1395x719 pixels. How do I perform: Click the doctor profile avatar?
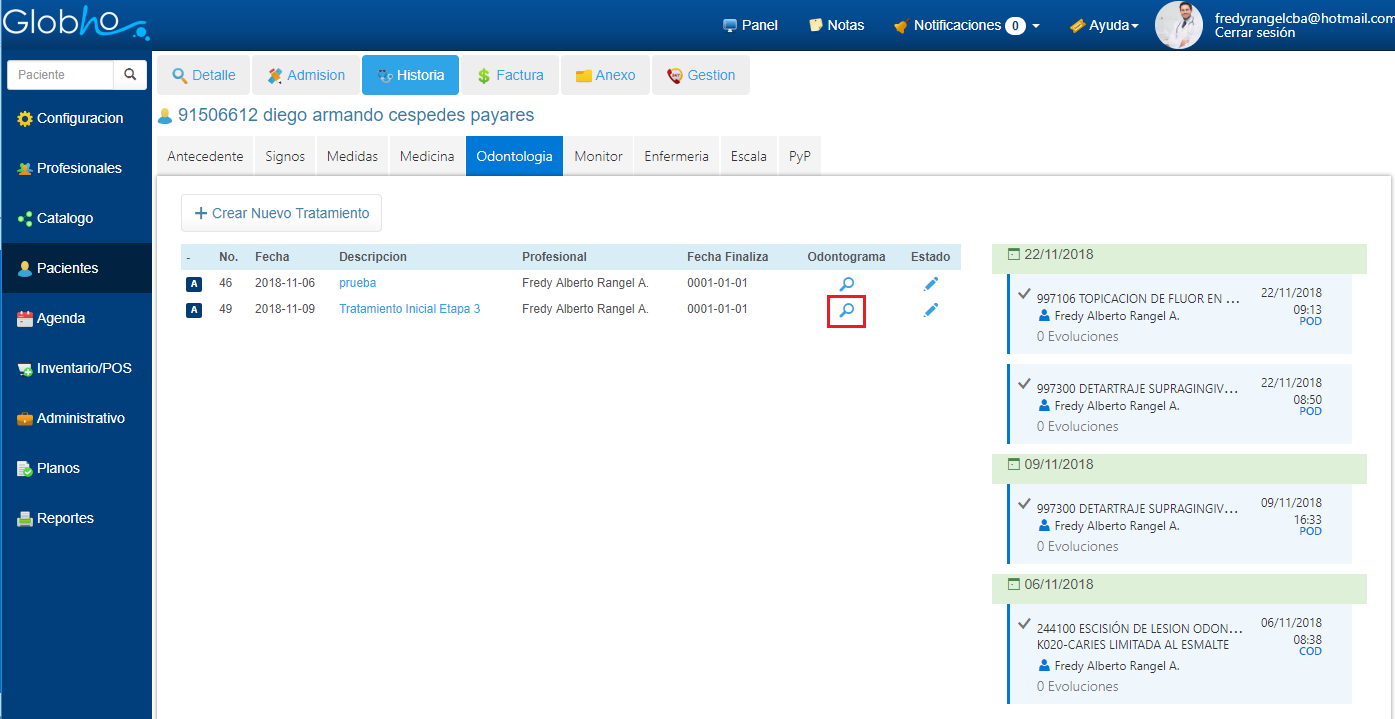[1178, 25]
